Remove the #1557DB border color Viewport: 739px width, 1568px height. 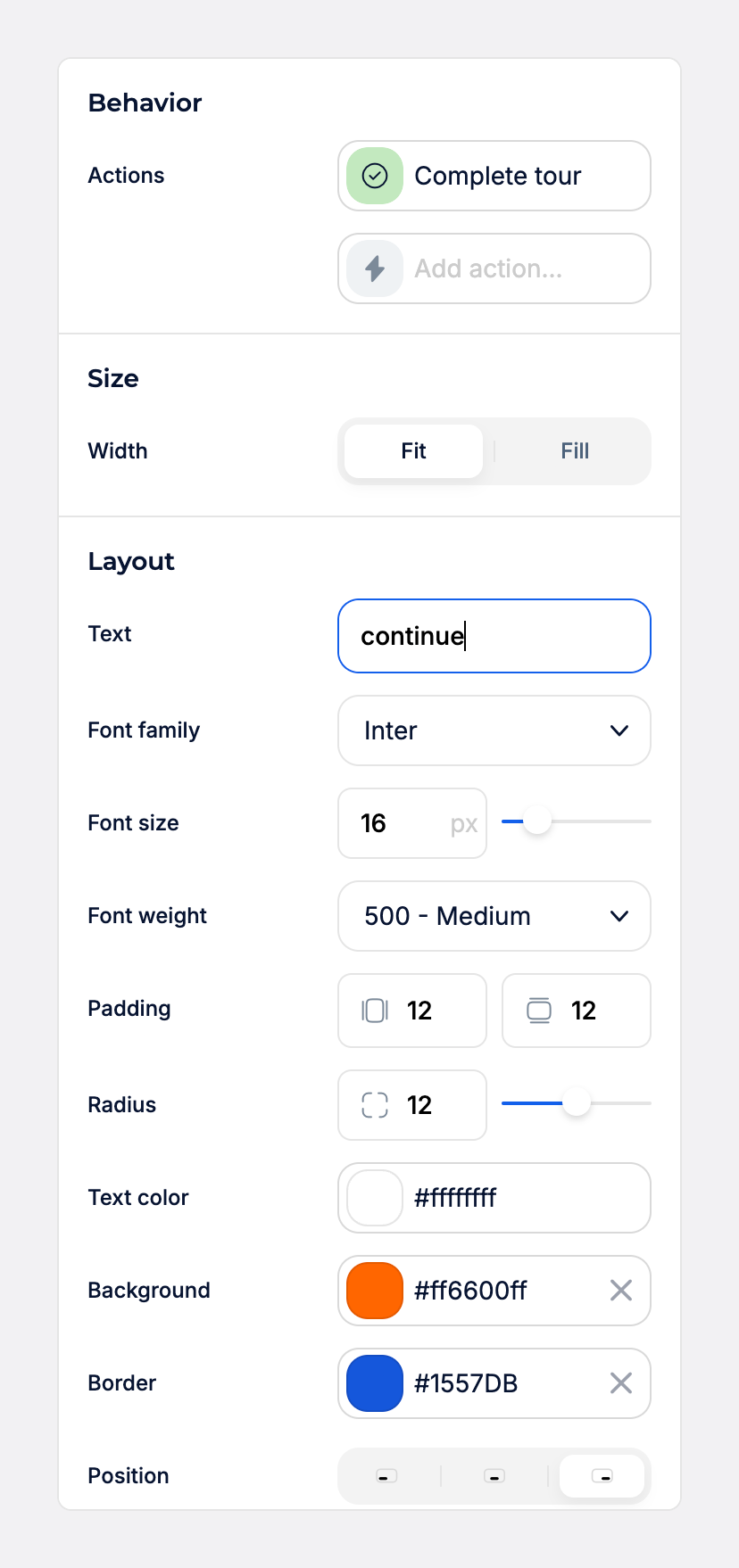pyautogui.click(x=620, y=1383)
